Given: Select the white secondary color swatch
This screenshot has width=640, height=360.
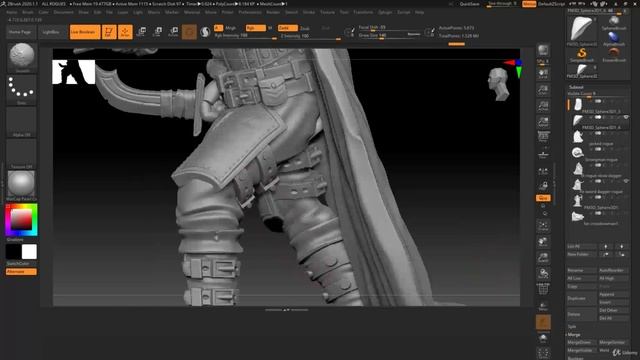Looking at the screenshot, I should pyautogui.click(x=29, y=252).
